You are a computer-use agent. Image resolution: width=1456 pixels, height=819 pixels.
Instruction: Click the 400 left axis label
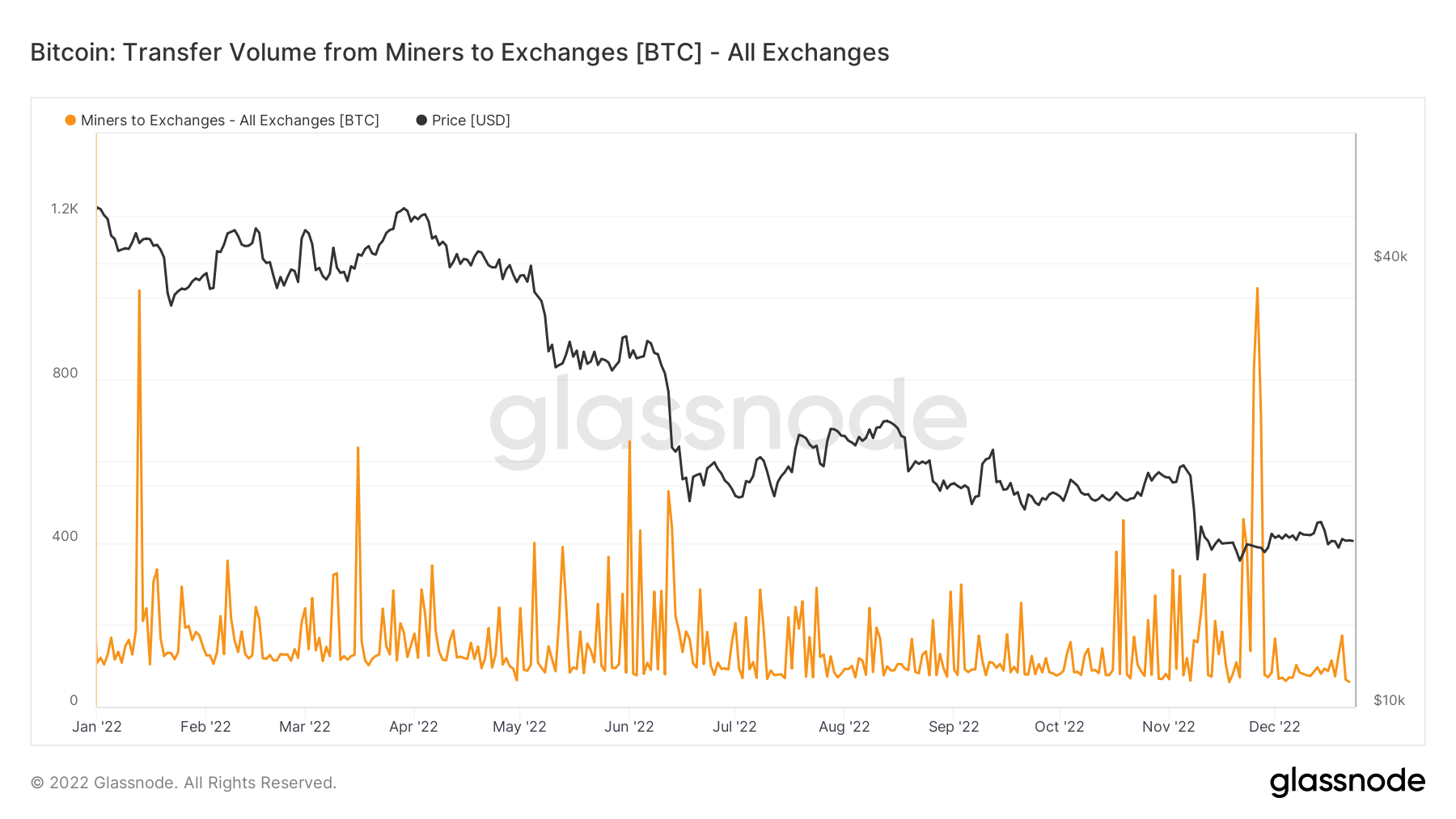66,537
